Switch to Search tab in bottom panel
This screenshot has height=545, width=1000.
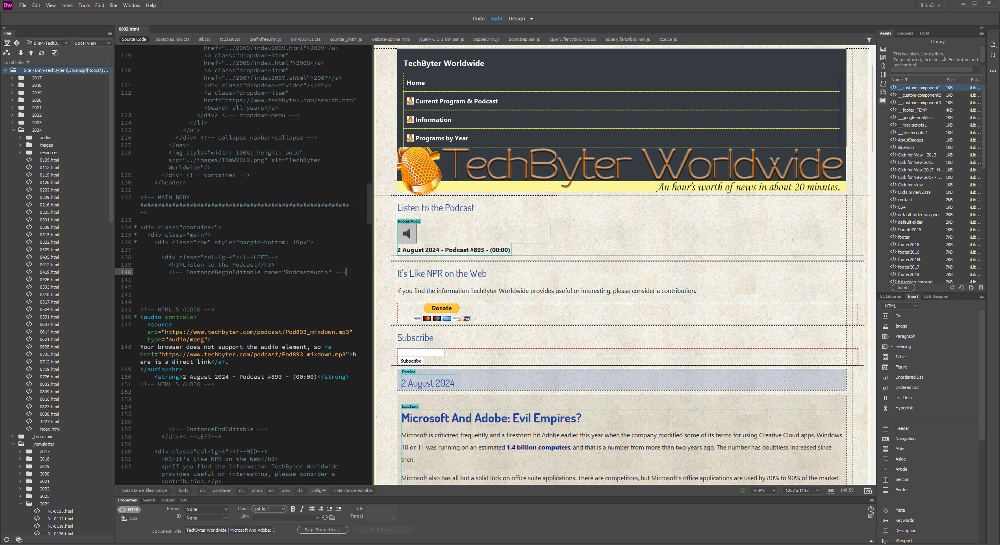click(149, 500)
